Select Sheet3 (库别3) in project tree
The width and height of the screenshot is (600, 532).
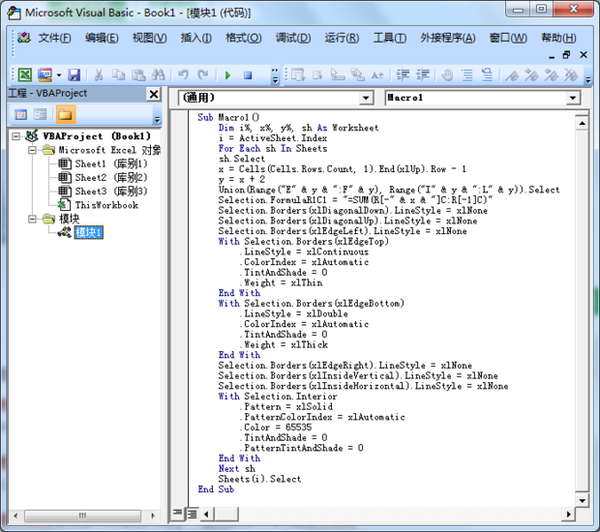(x=111, y=191)
